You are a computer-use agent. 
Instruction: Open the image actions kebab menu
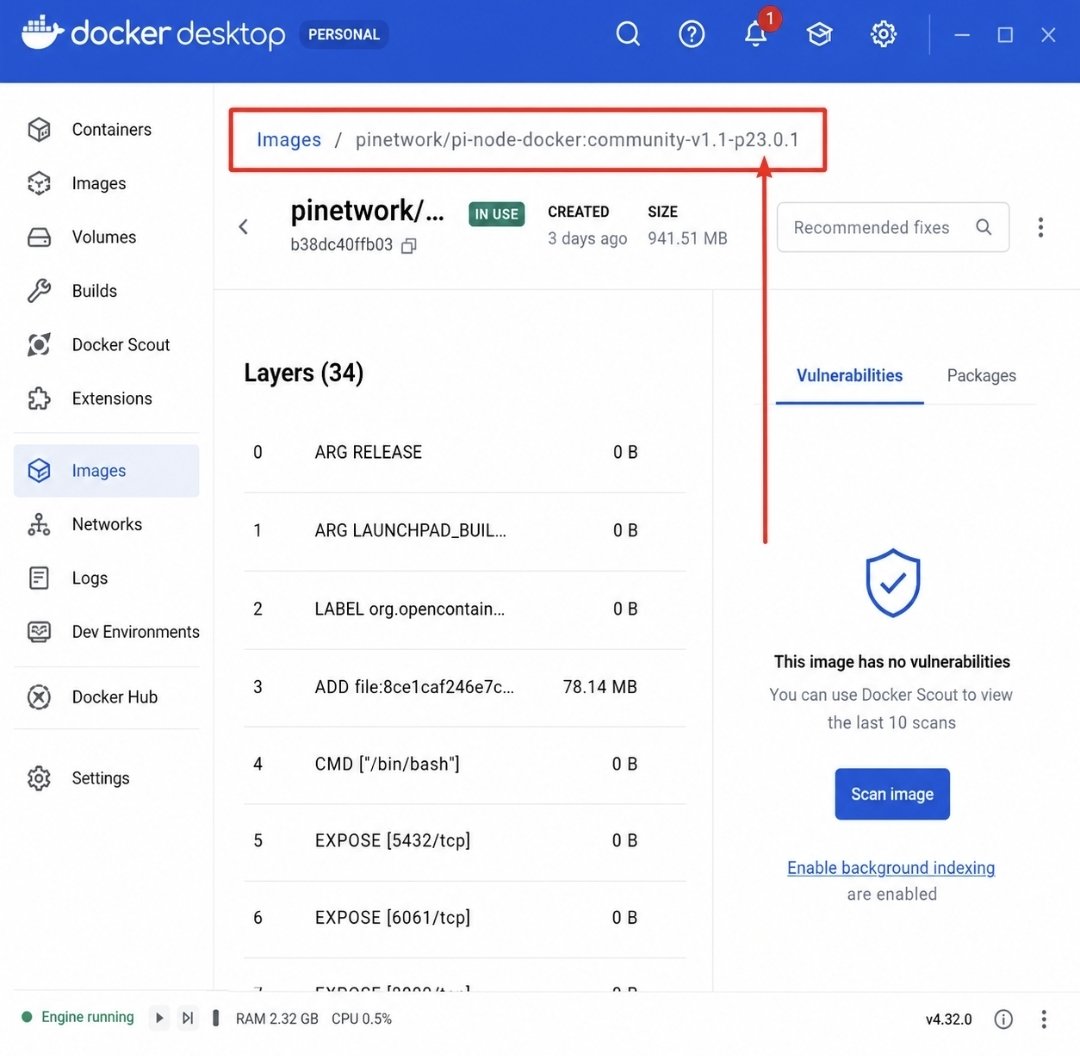tap(1040, 227)
